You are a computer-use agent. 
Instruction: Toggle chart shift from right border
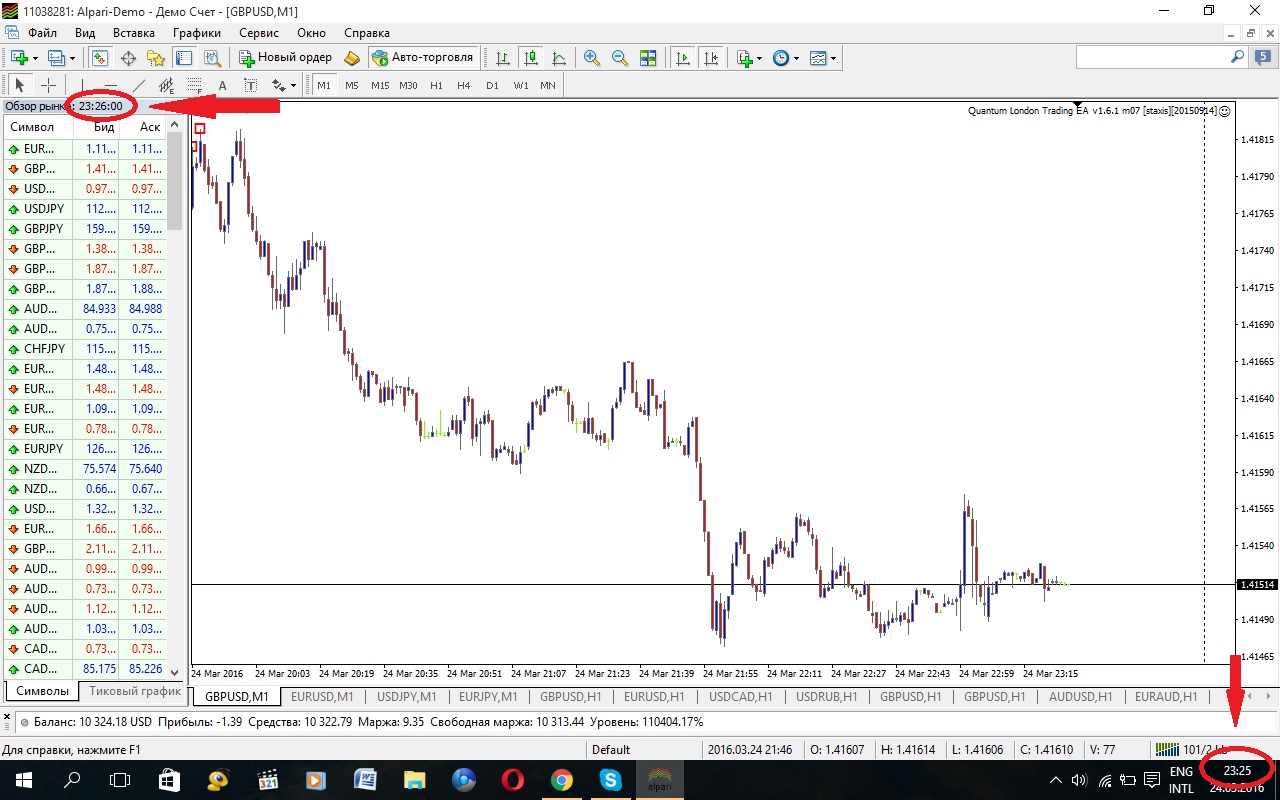711,58
